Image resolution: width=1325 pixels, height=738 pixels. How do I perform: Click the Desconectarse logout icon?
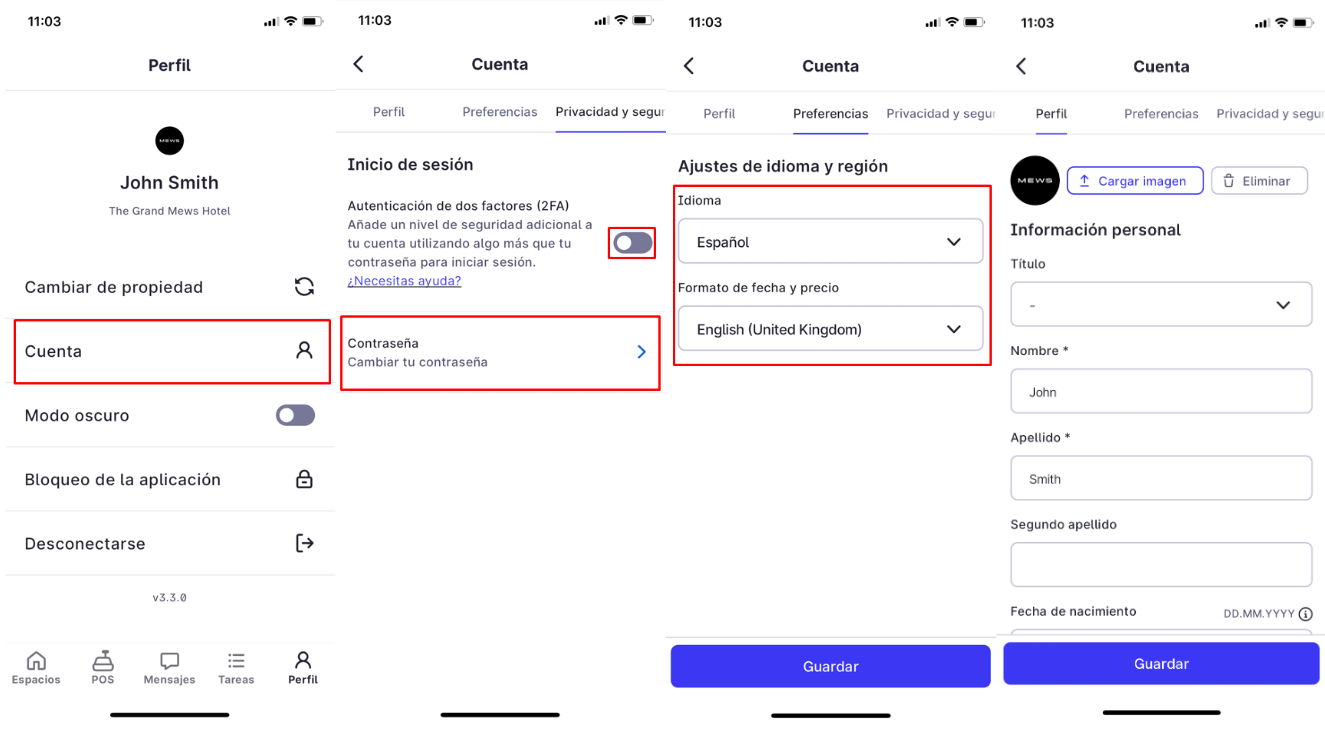304,543
